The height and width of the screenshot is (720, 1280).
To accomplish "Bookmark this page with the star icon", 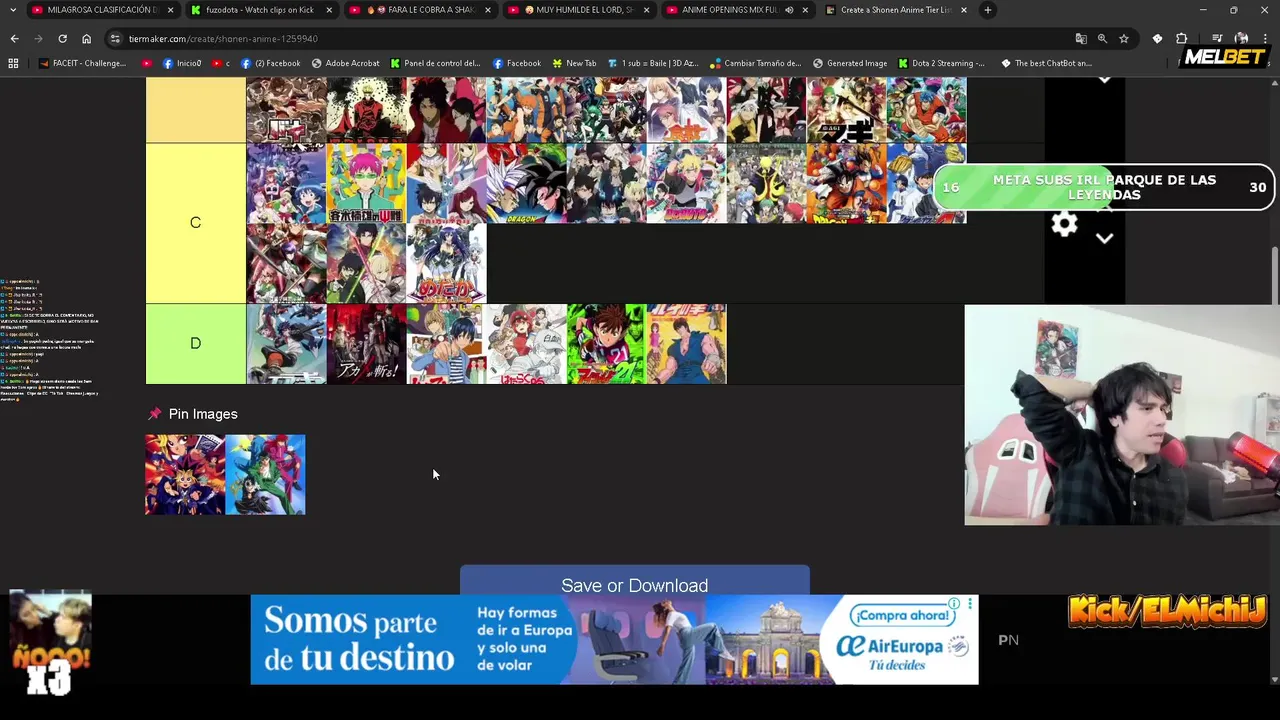I will (1124, 38).
